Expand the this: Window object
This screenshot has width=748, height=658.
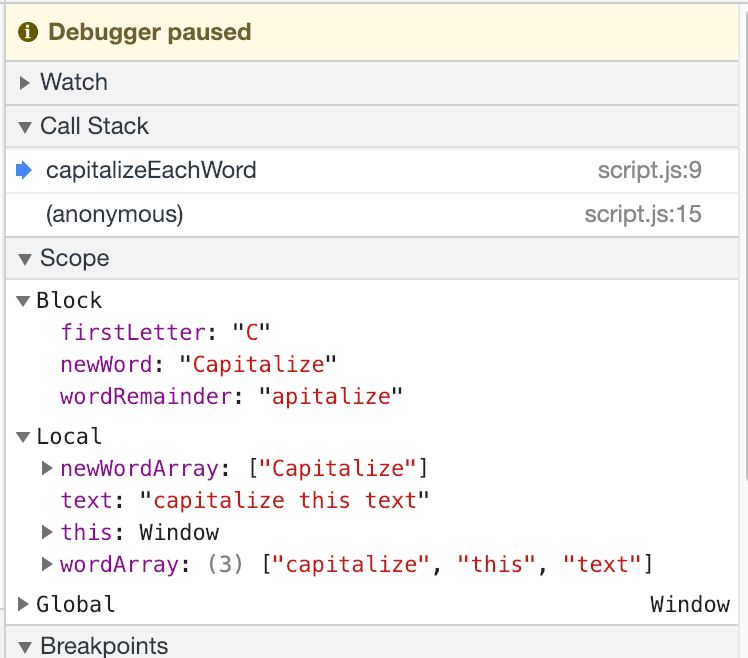pos(47,532)
